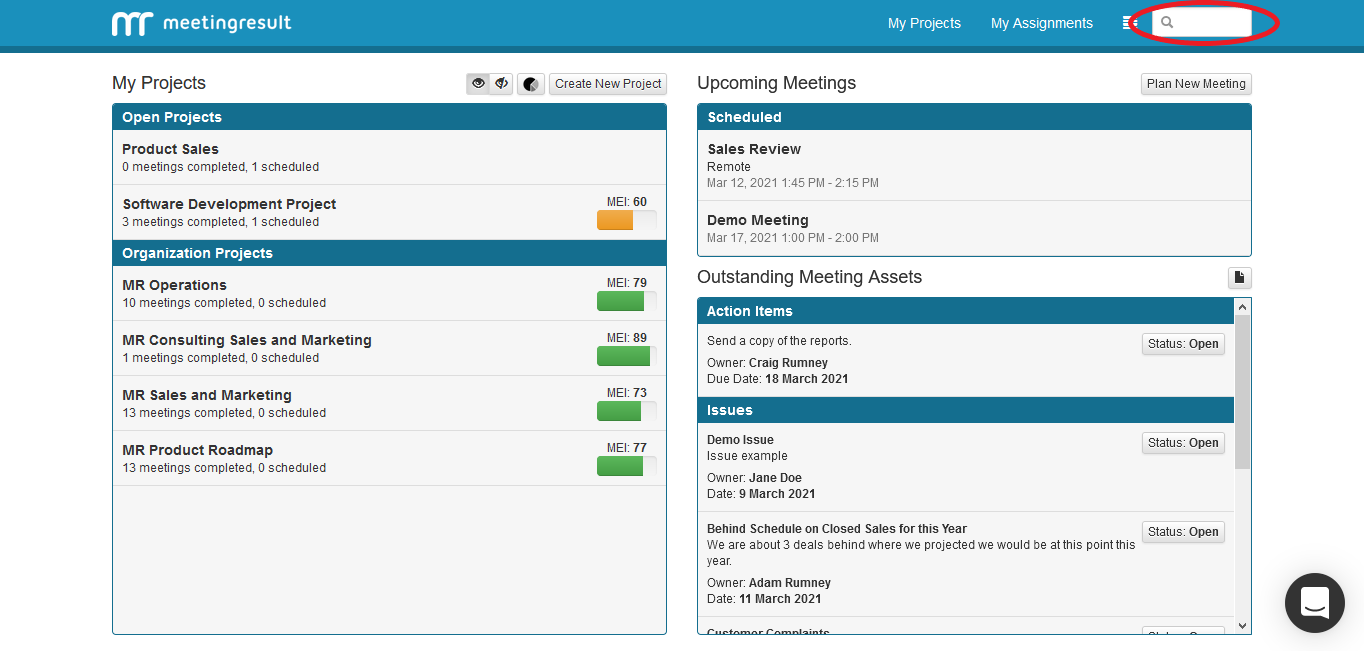
Task: Open the MR Operations project
Action: (x=174, y=285)
